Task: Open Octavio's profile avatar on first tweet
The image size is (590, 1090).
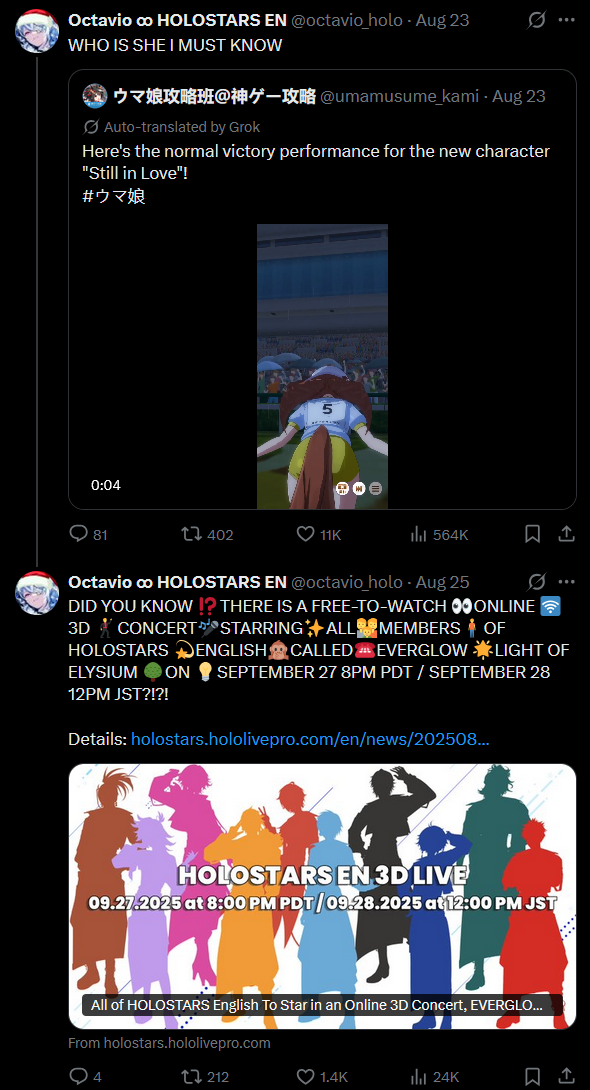Action: click(x=37, y=32)
